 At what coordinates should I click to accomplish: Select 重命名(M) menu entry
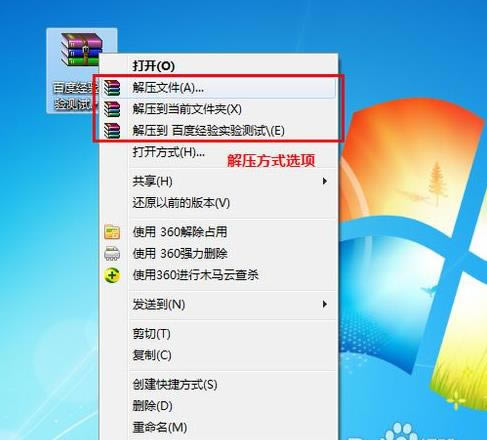point(218,427)
